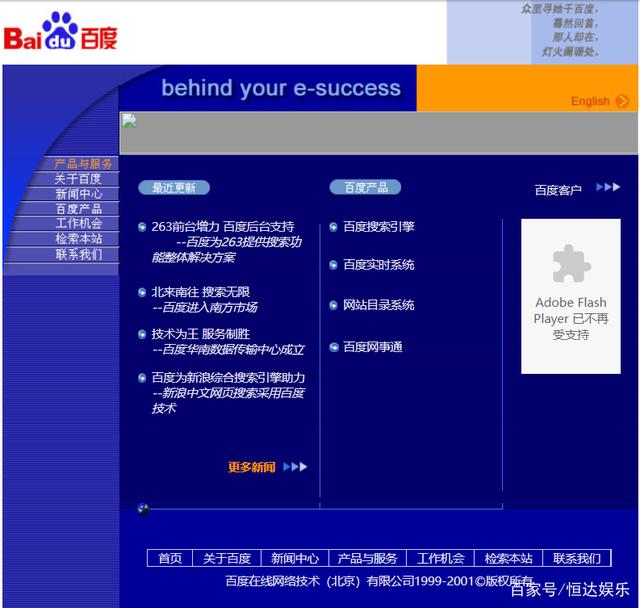Image resolution: width=640 pixels, height=608 pixels.
Task: Click the bullet icon beside 北来南往 搜索无限
Action: pyautogui.click(x=142, y=292)
